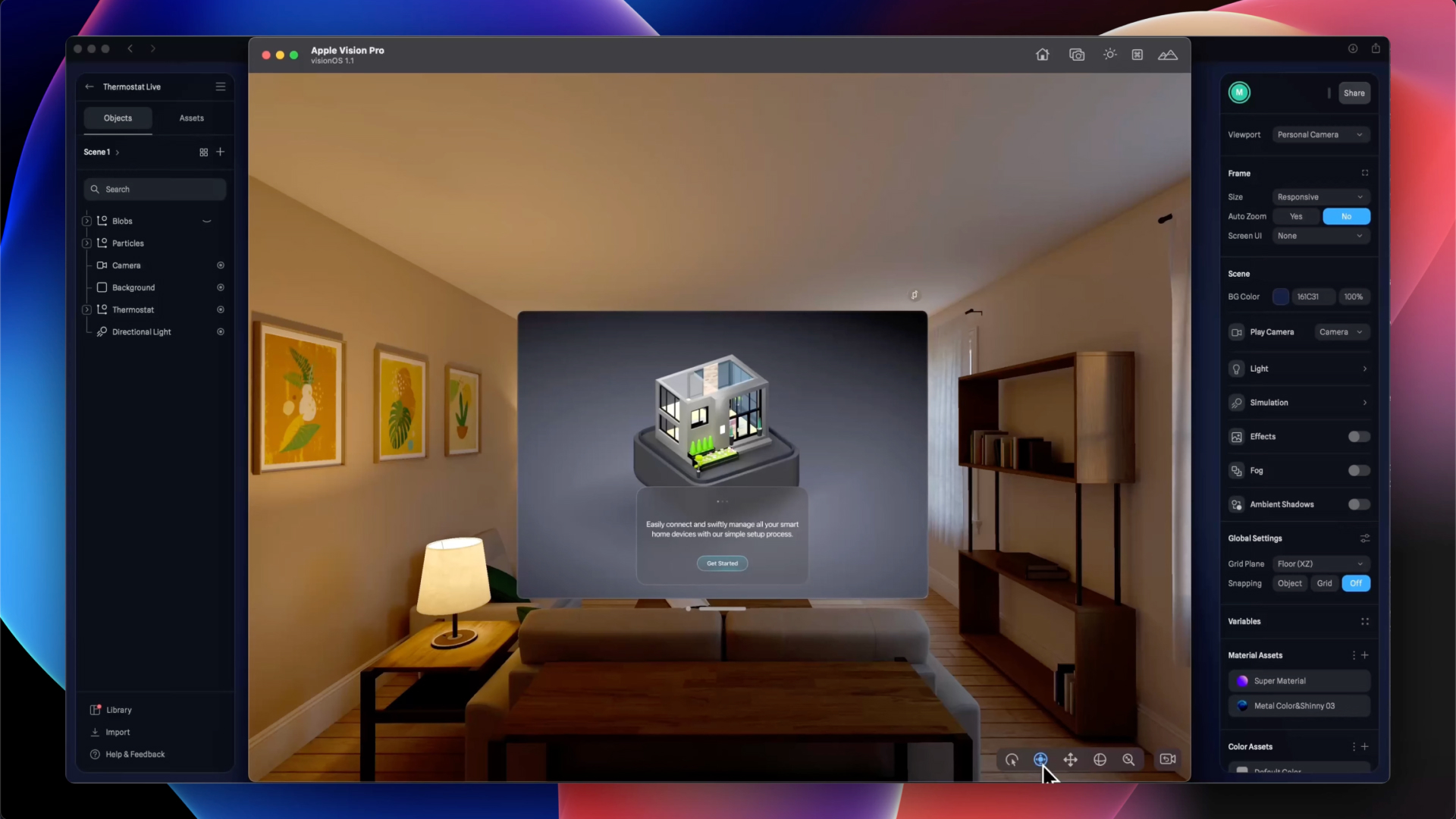
Task: Toggle visibility of Background object
Action: pyautogui.click(x=221, y=287)
